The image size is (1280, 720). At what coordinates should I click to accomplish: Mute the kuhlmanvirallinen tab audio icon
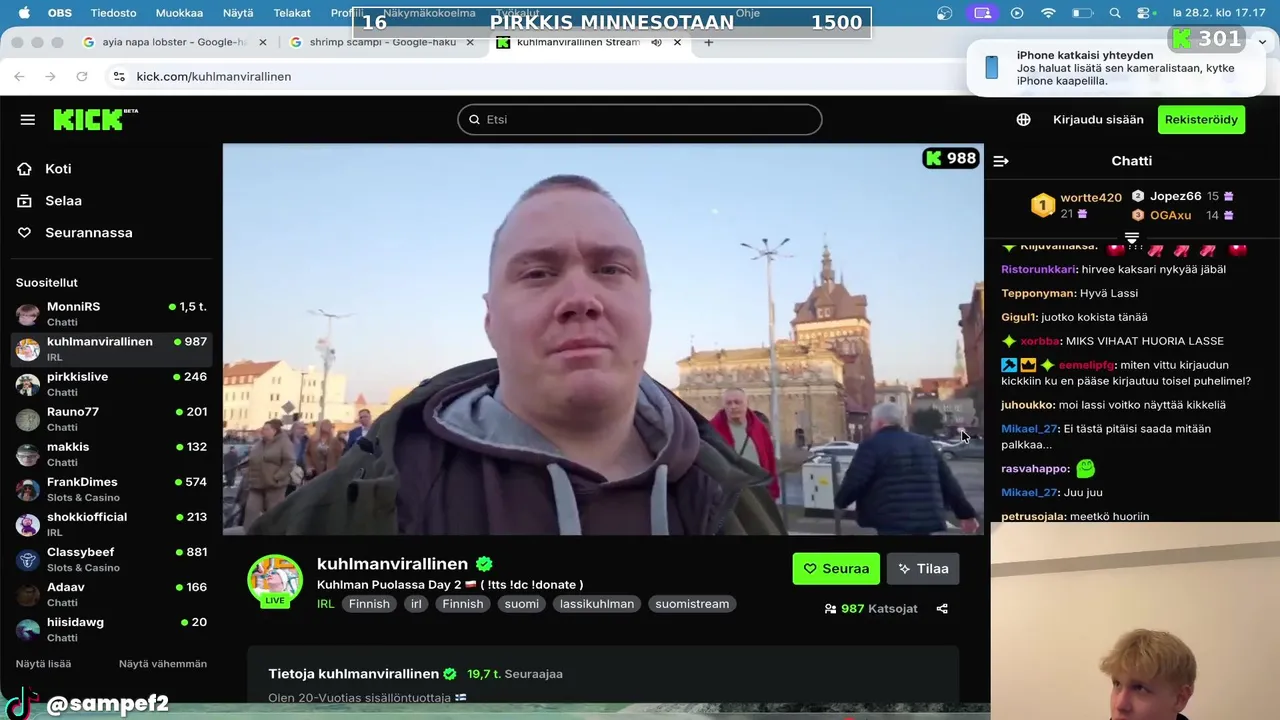[656, 42]
